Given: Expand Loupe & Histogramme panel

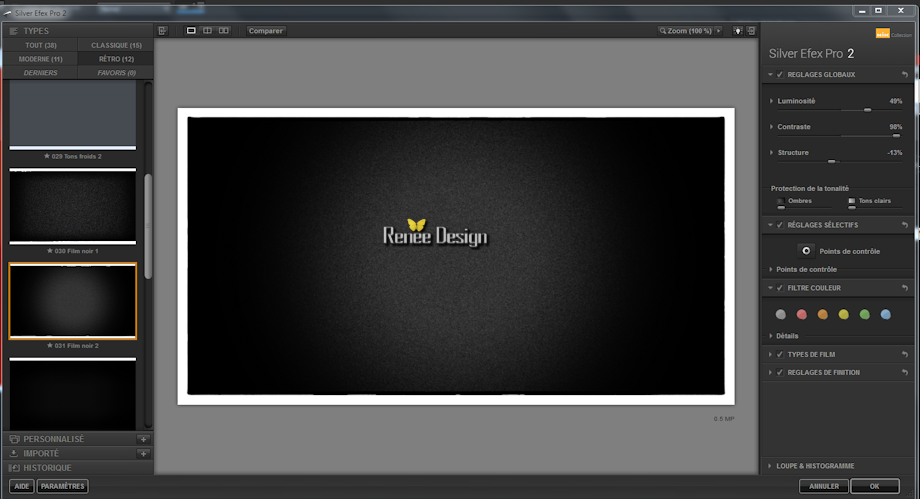Looking at the screenshot, I should 770,466.
